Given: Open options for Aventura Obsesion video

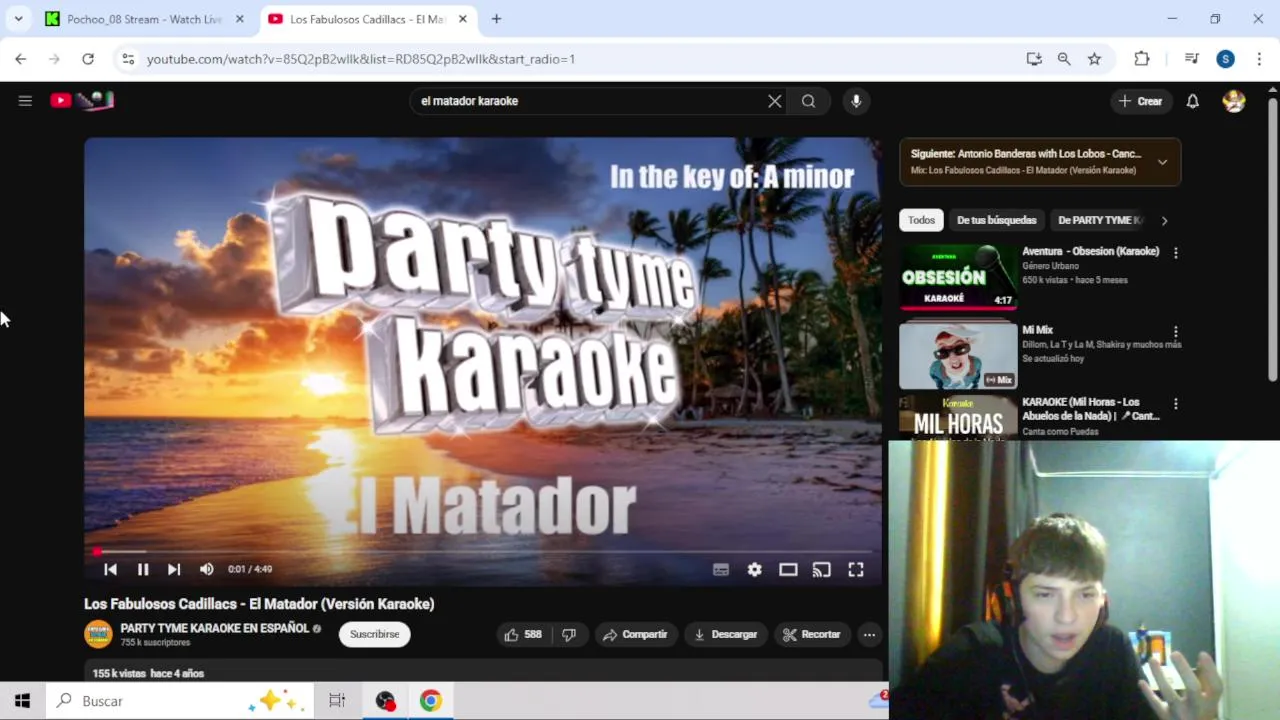Looking at the screenshot, I should 1176,253.
